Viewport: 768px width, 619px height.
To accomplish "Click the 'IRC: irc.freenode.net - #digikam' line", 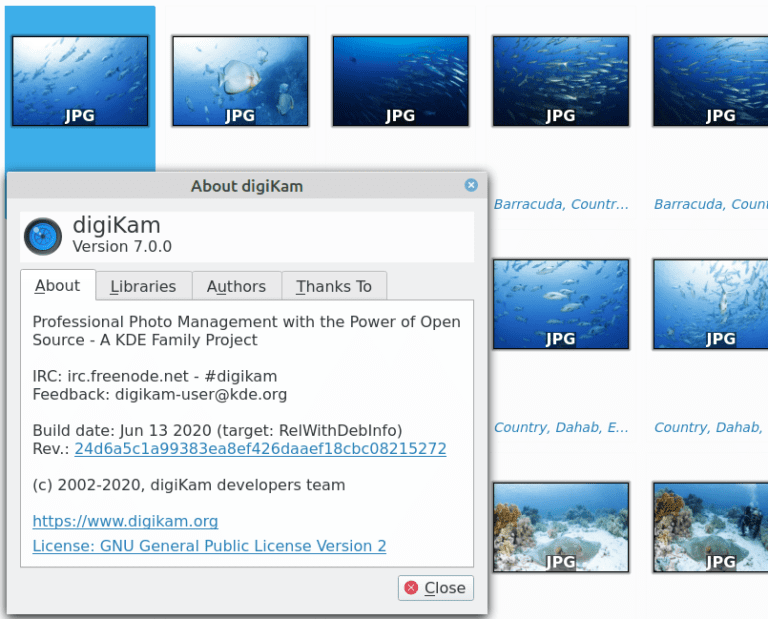I will click(155, 376).
